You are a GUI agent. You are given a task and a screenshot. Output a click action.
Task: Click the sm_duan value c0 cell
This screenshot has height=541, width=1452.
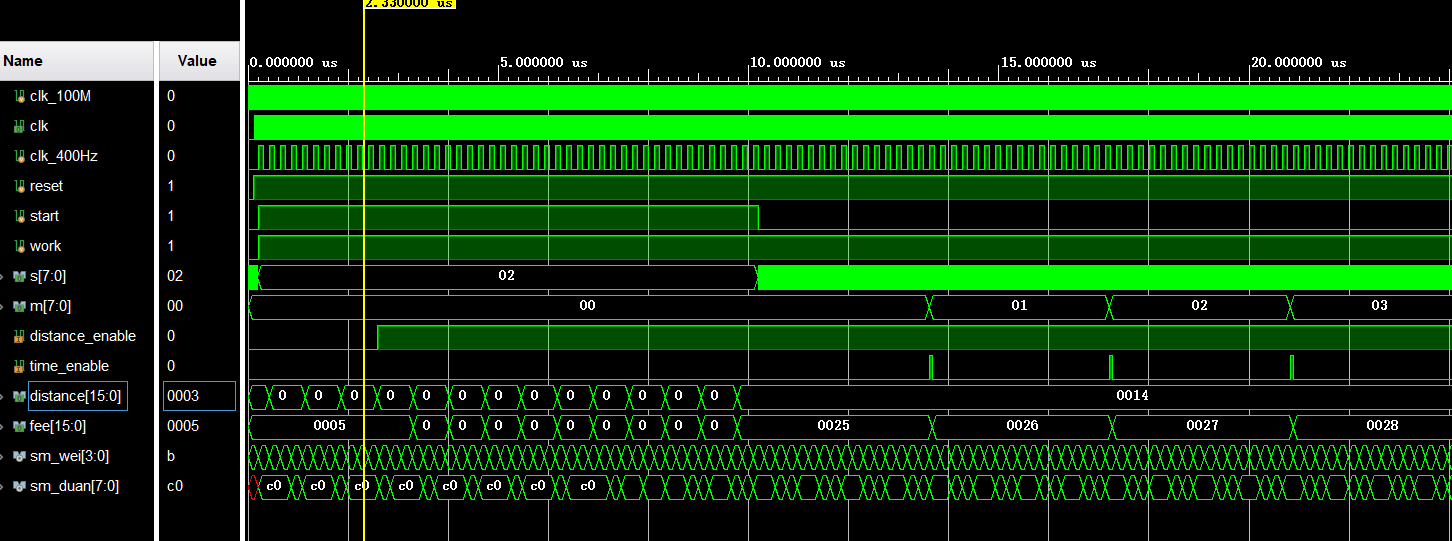[199, 486]
